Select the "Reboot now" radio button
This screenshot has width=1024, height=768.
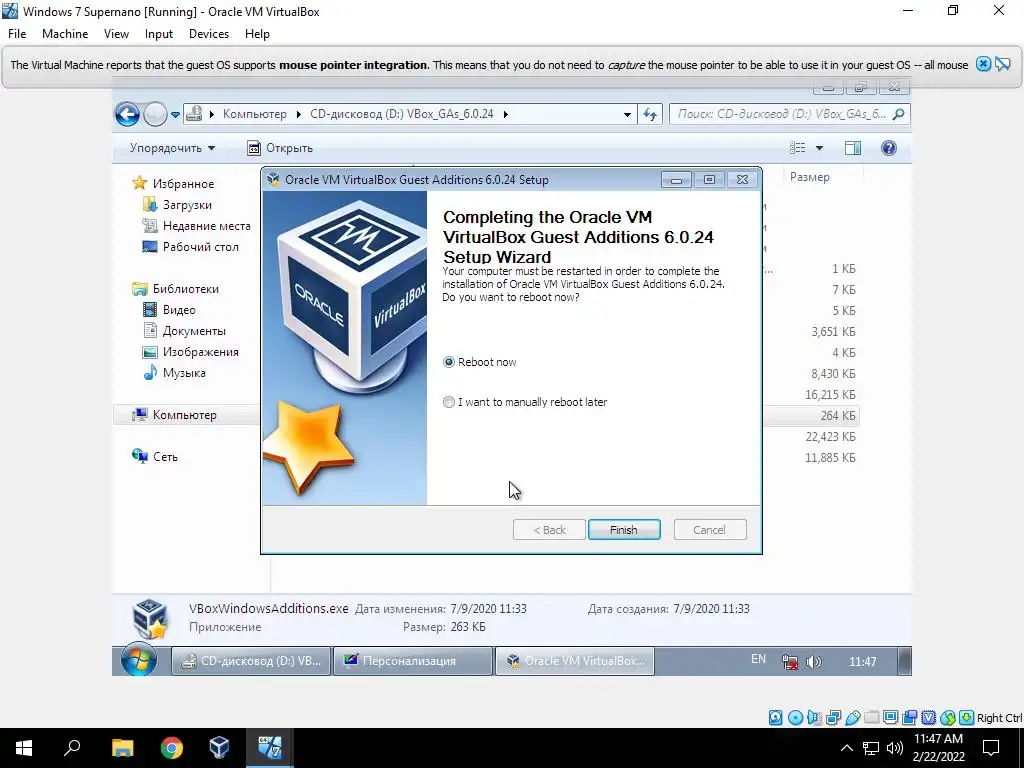[x=449, y=362]
